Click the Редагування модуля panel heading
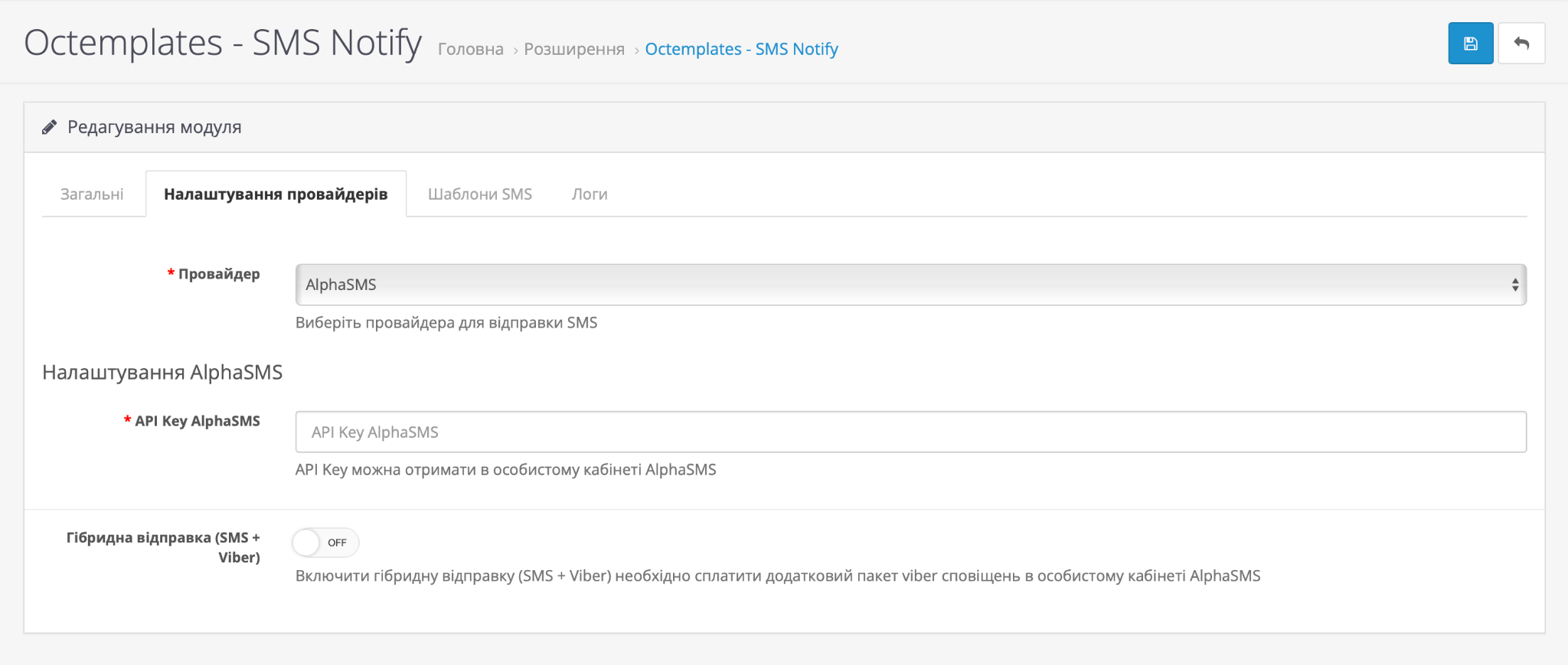Image resolution: width=1568 pixels, height=665 pixels. (155, 127)
